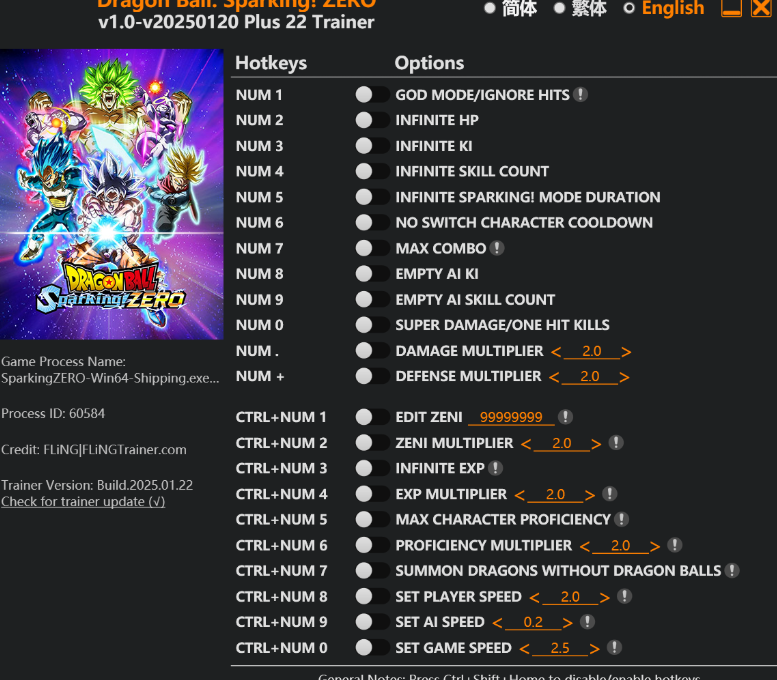Click the Dragon Ball Sparking Zero cover art
Screen dimensions: 777x680
pos(111,194)
